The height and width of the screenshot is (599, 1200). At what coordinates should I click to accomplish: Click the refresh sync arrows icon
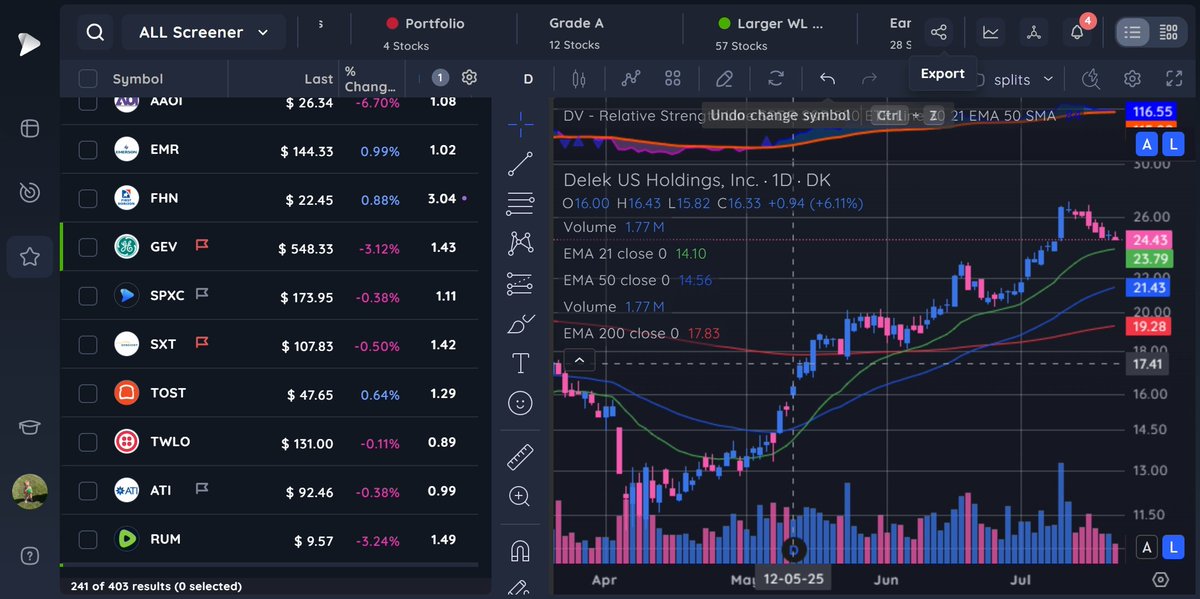point(776,79)
